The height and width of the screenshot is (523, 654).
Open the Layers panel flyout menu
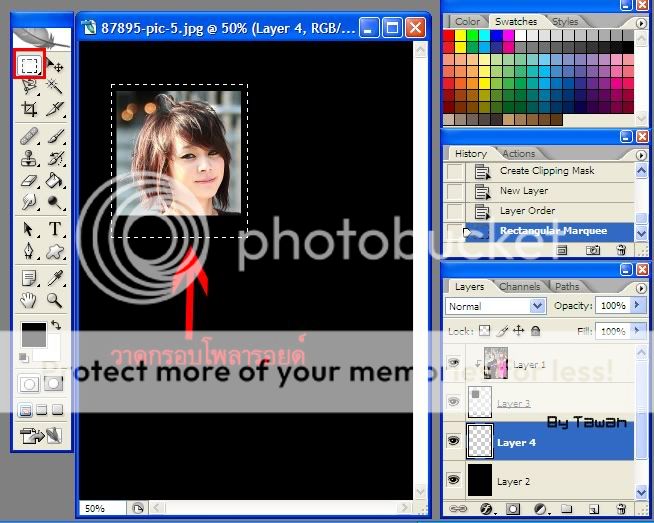pyautogui.click(x=641, y=288)
